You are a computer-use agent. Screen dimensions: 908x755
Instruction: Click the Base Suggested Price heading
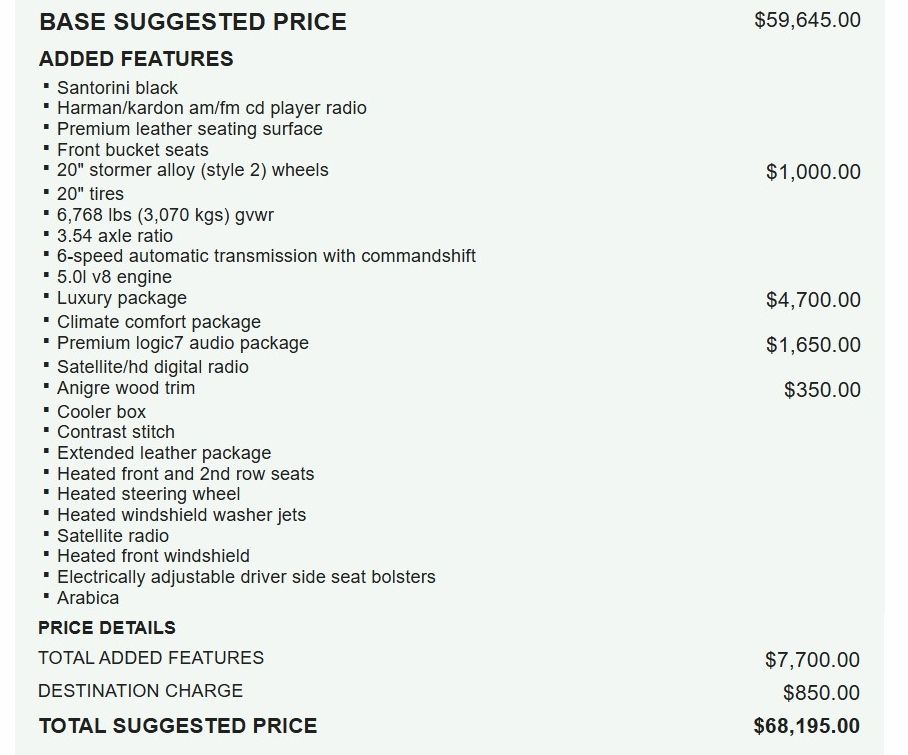coord(193,22)
